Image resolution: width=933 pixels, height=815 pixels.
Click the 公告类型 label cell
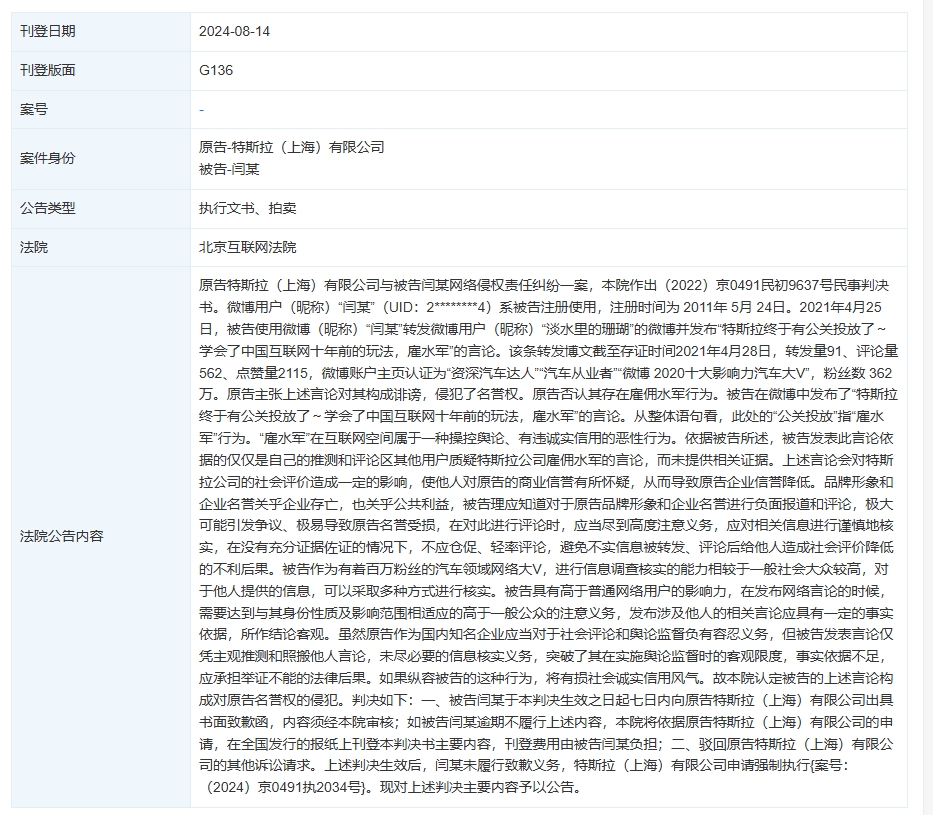tap(101, 209)
